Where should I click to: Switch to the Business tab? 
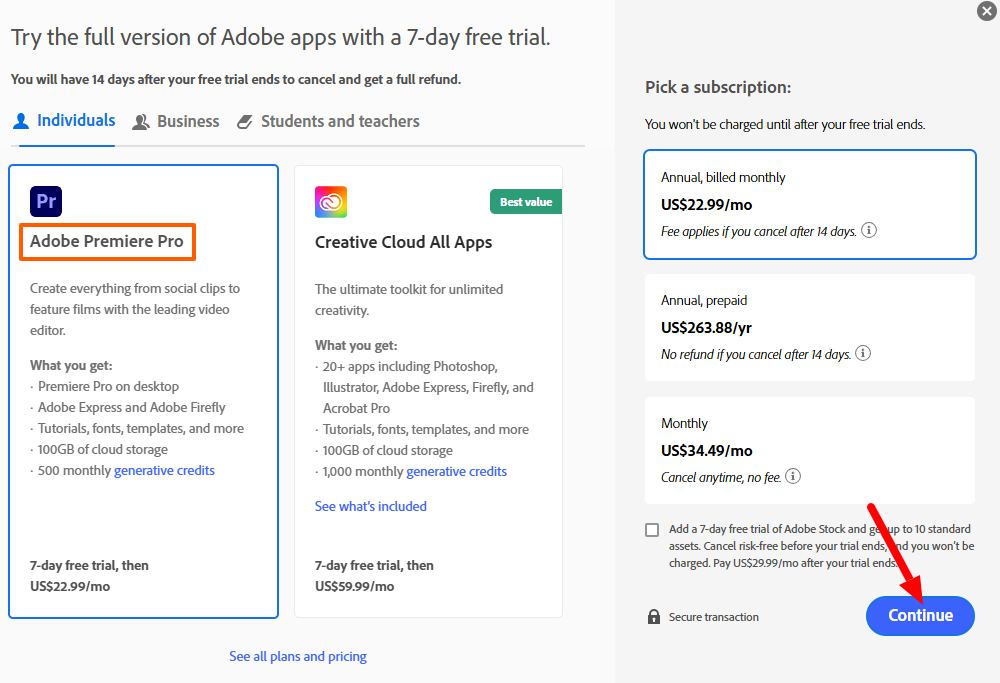pyautogui.click(x=175, y=122)
